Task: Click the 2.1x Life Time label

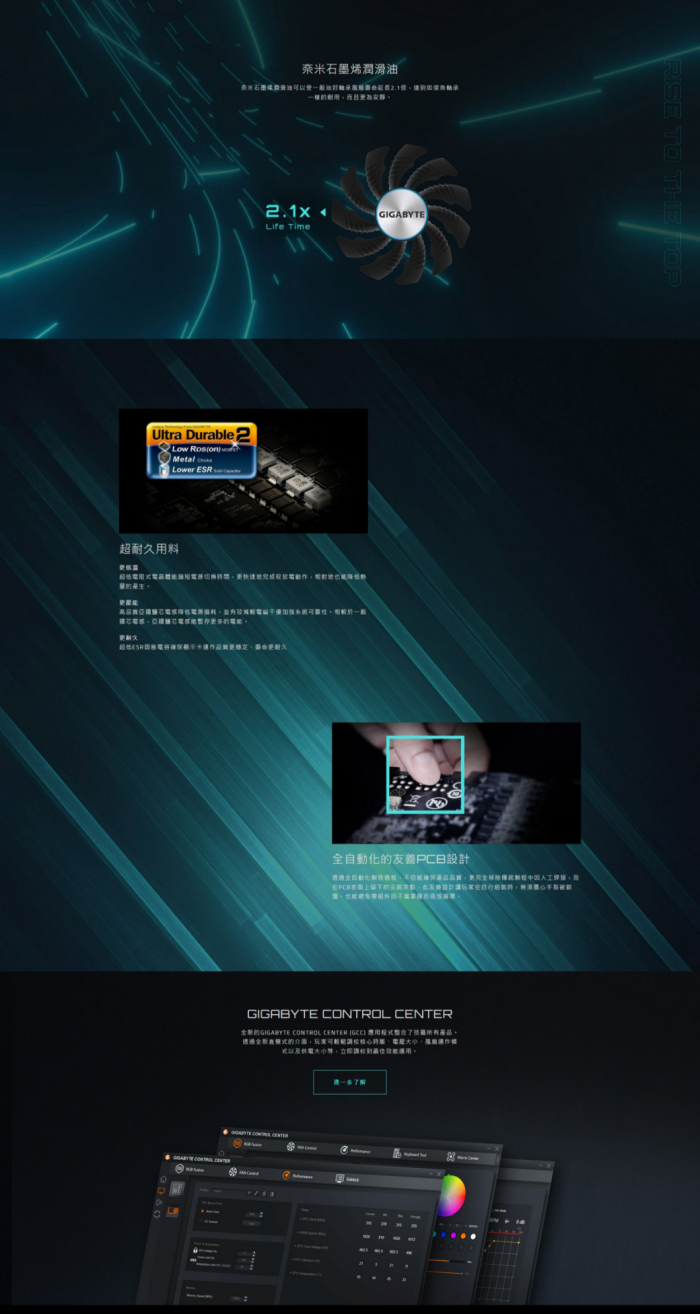Action: 289,217
